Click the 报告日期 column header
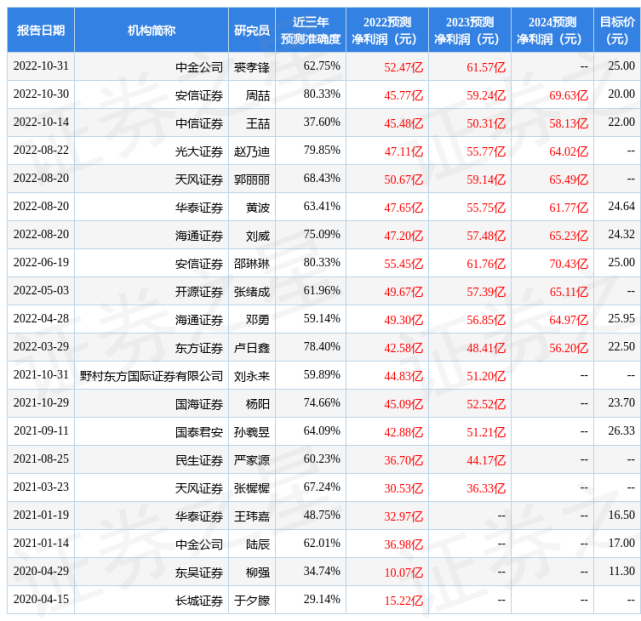The height and width of the screenshot is (621, 641). coord(41,30)
